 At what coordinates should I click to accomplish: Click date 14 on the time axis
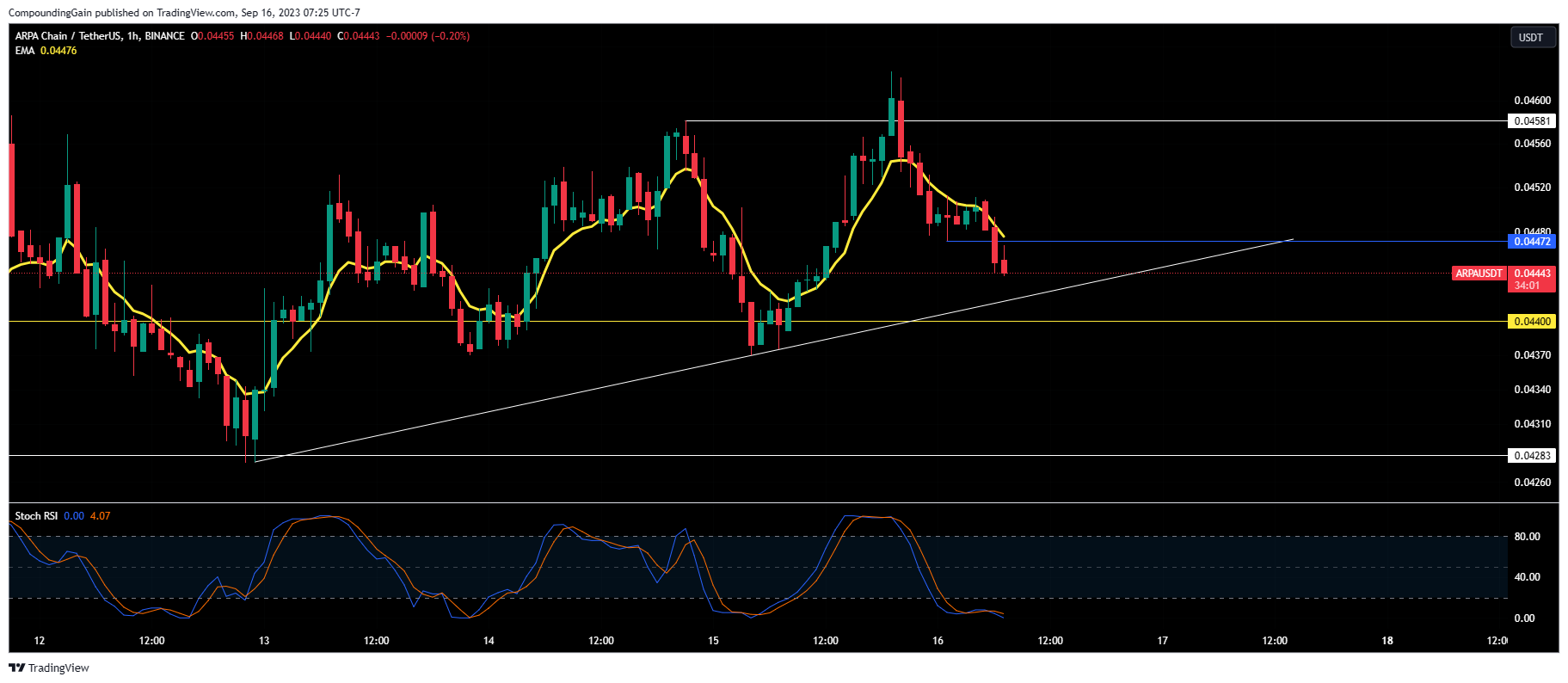point(489,641)
